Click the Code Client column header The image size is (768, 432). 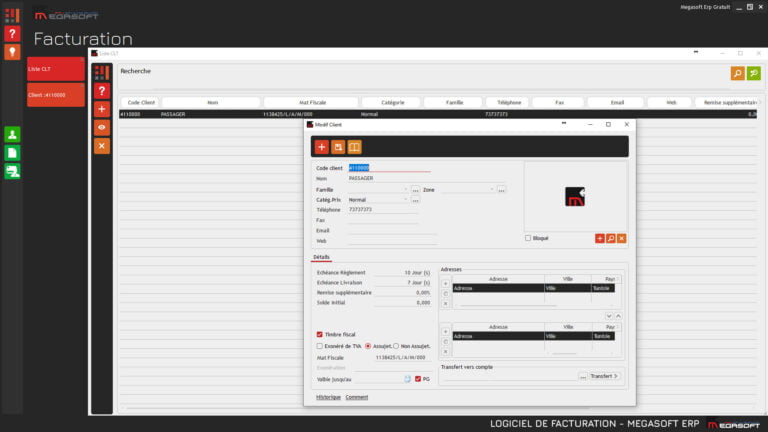(x=141, y=102)
